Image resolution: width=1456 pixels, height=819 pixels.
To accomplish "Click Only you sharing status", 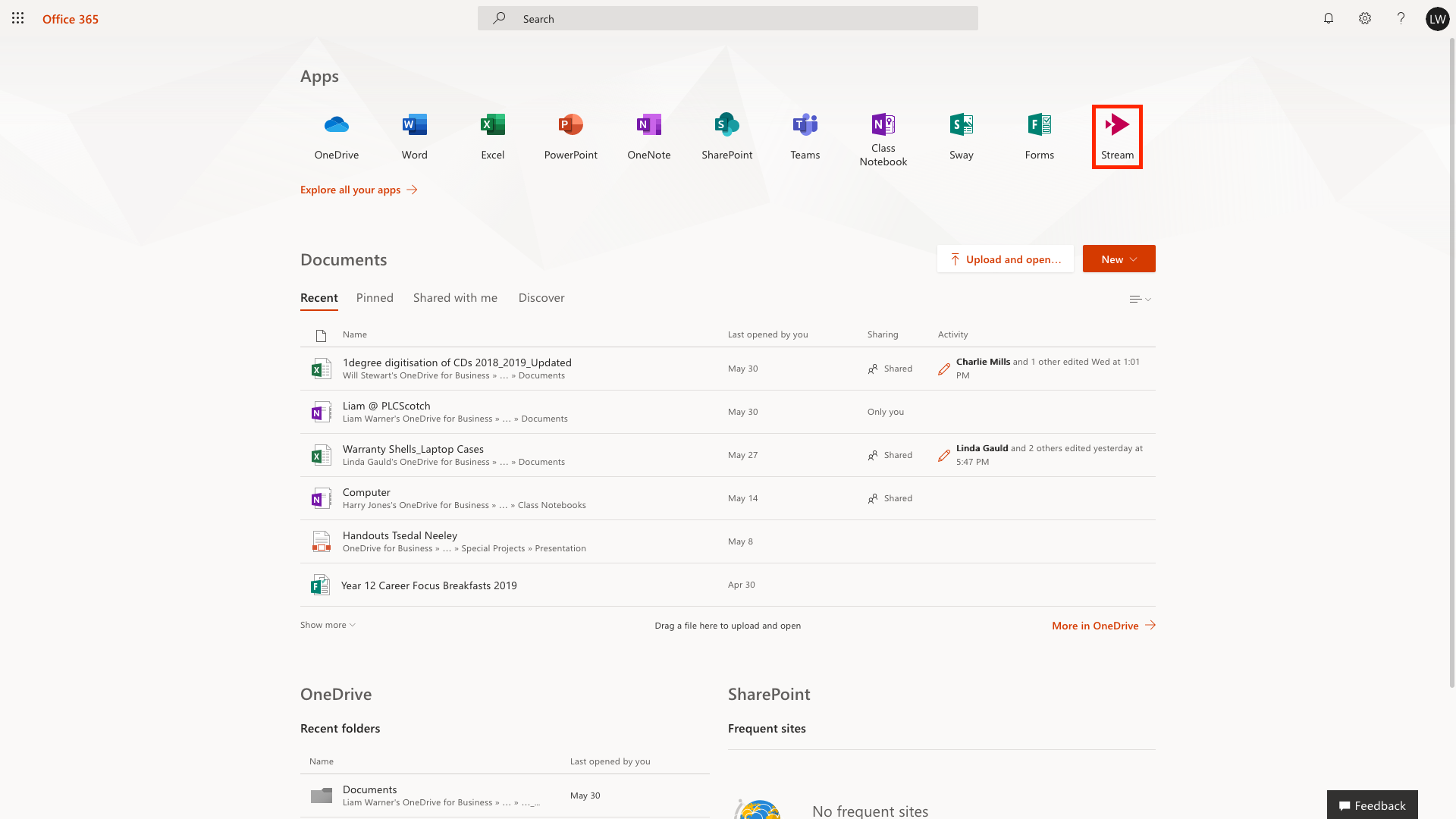I will point(886,412).
